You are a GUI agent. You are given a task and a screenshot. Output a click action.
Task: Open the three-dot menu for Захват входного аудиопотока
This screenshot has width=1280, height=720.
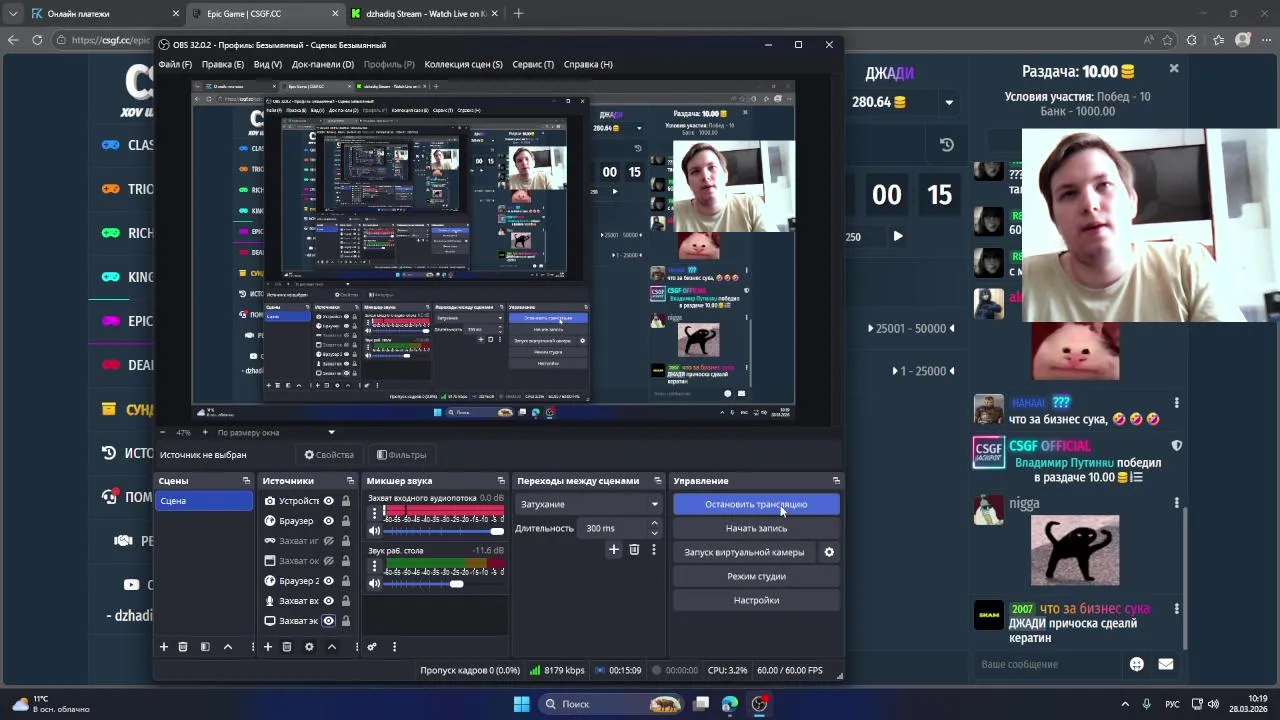[375, 513]
